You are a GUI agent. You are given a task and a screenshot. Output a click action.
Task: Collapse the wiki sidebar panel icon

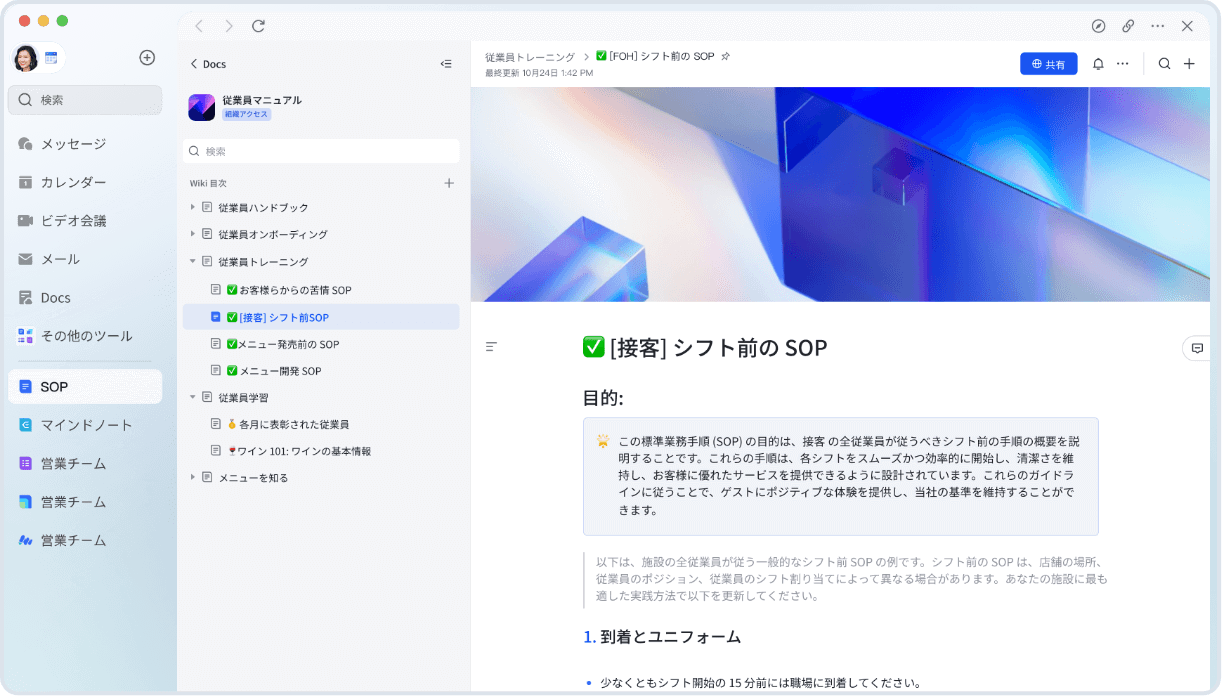pos(446,64)
